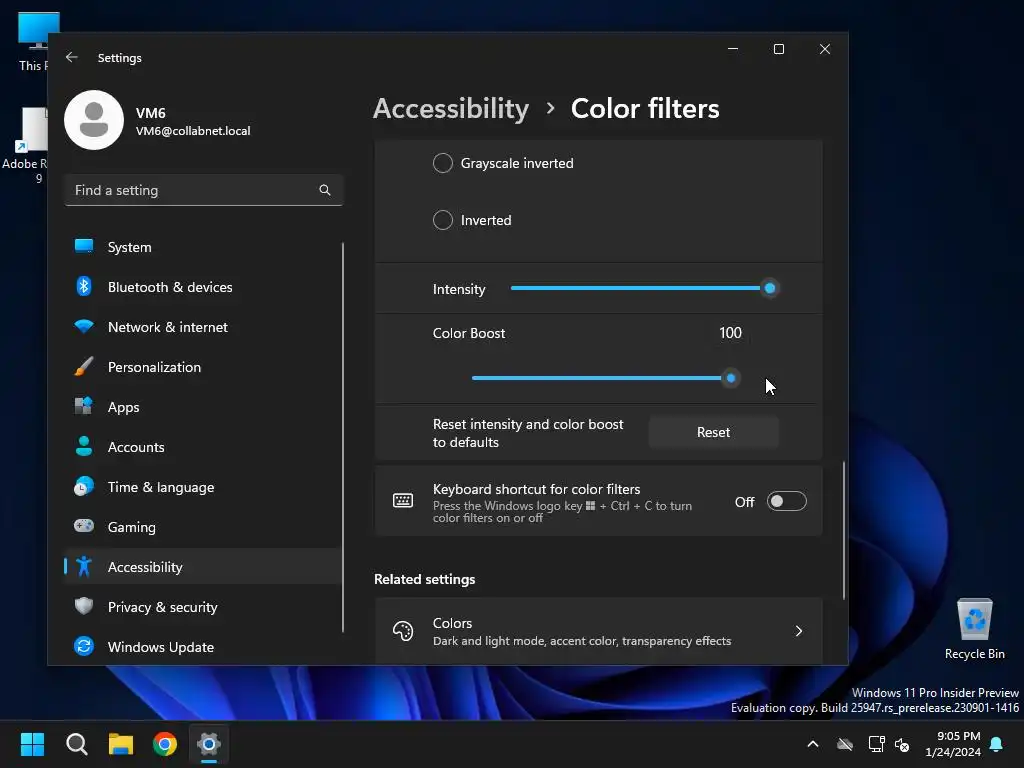
Task: Select the Grayscale inverted radio button
Action: (x=443, y=163)
